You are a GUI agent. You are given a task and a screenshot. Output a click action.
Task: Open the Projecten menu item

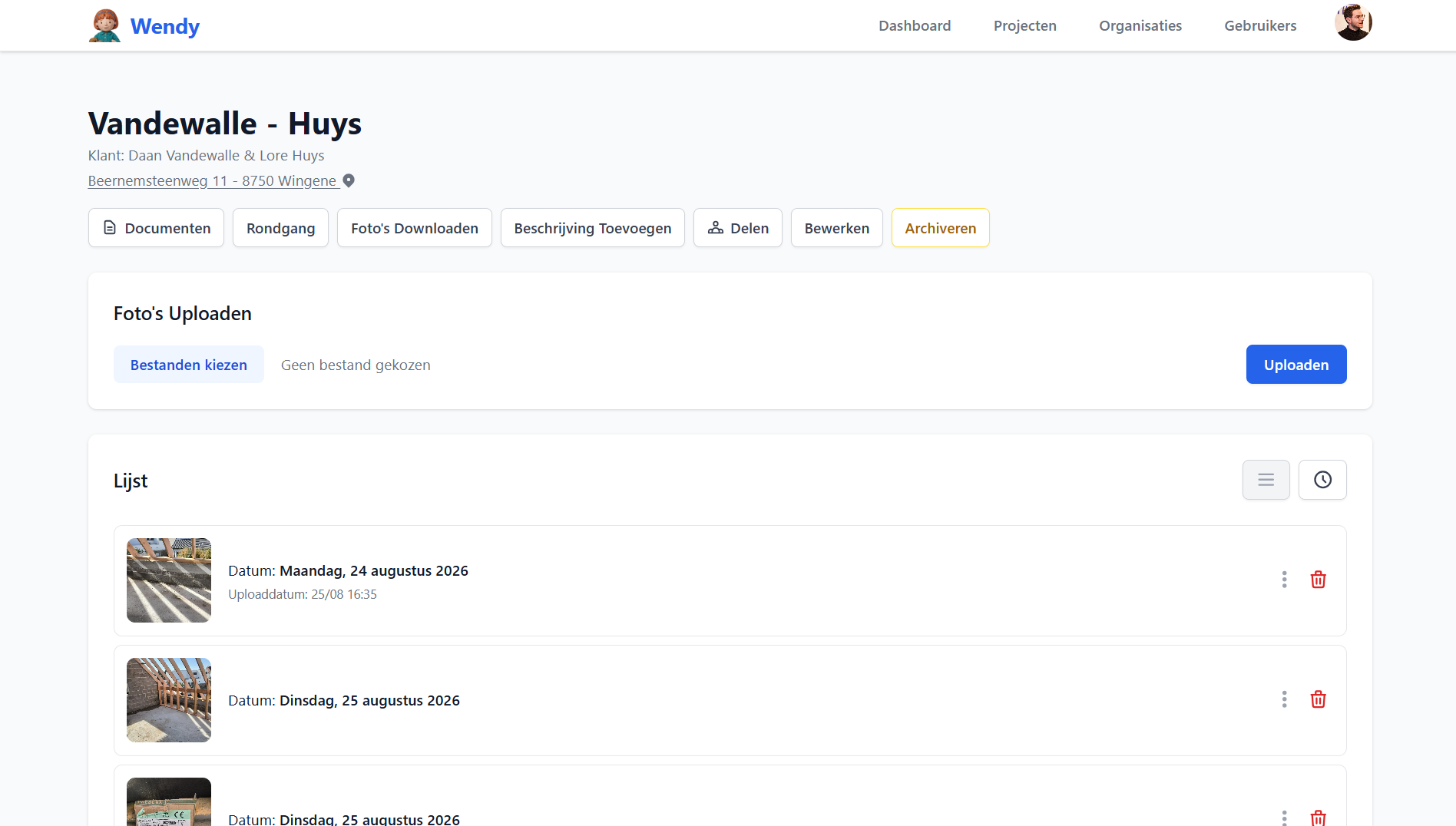tap(1025, 25)
